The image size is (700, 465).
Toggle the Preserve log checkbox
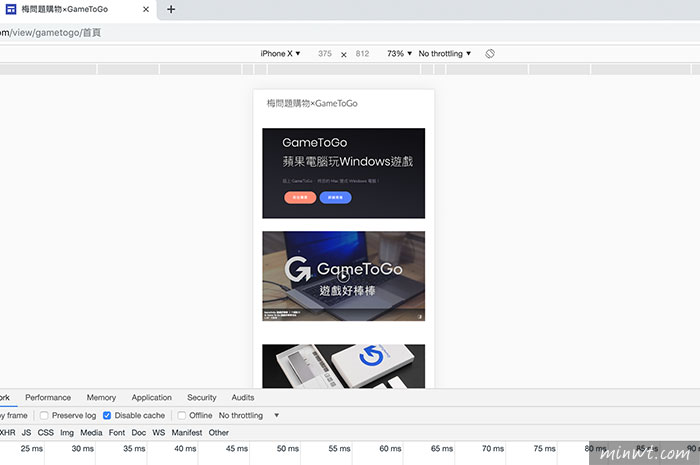click(x=44, y=415)
